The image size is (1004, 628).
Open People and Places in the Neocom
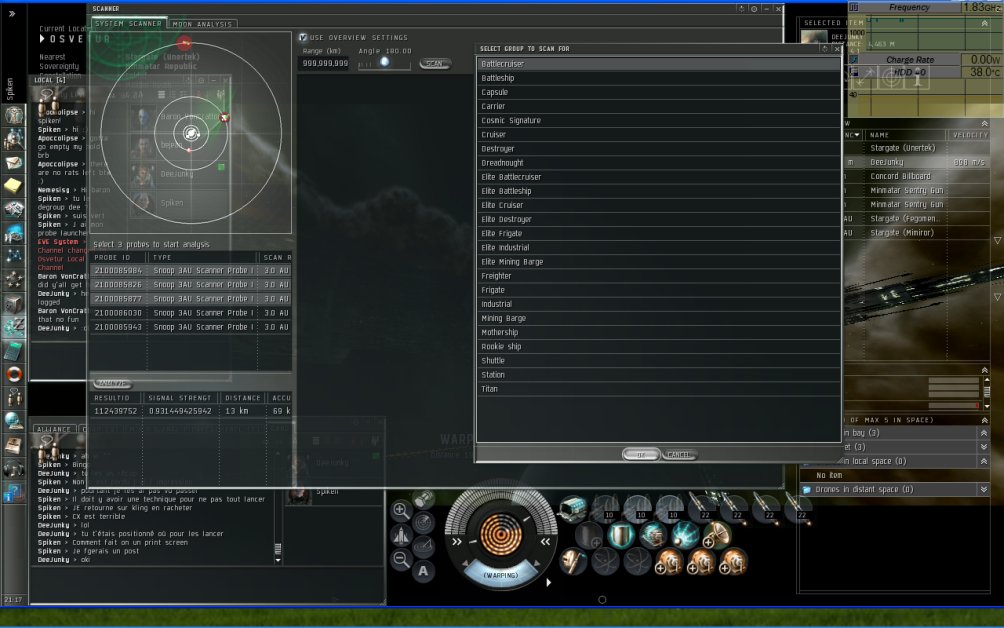[14, 139]
